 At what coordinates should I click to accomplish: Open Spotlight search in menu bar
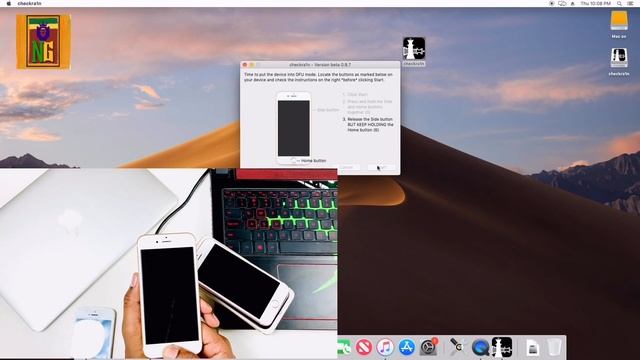click(x=619, y=3)
